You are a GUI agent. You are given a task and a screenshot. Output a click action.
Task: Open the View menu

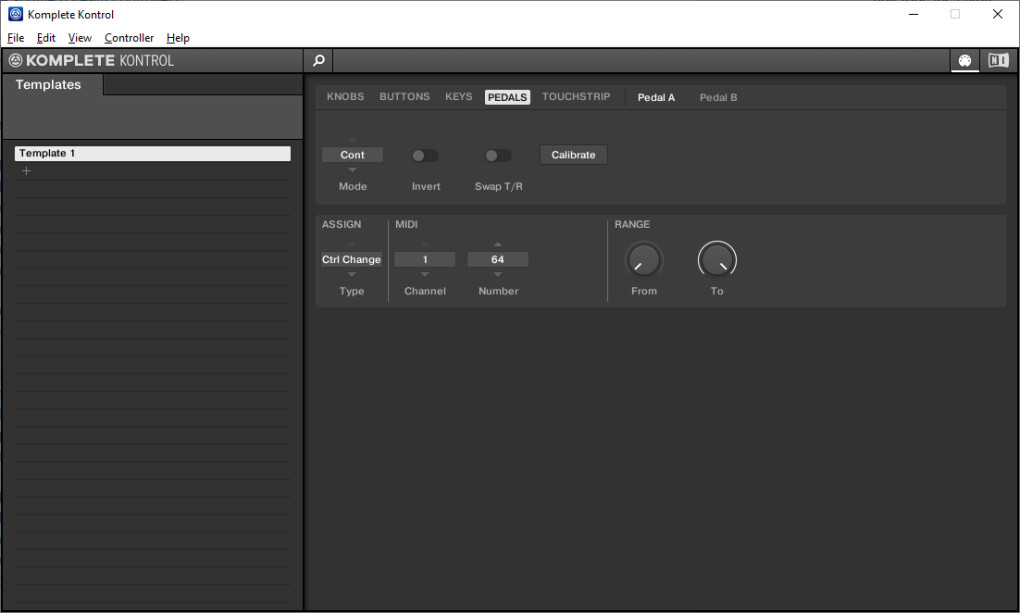tap(80, 38)
